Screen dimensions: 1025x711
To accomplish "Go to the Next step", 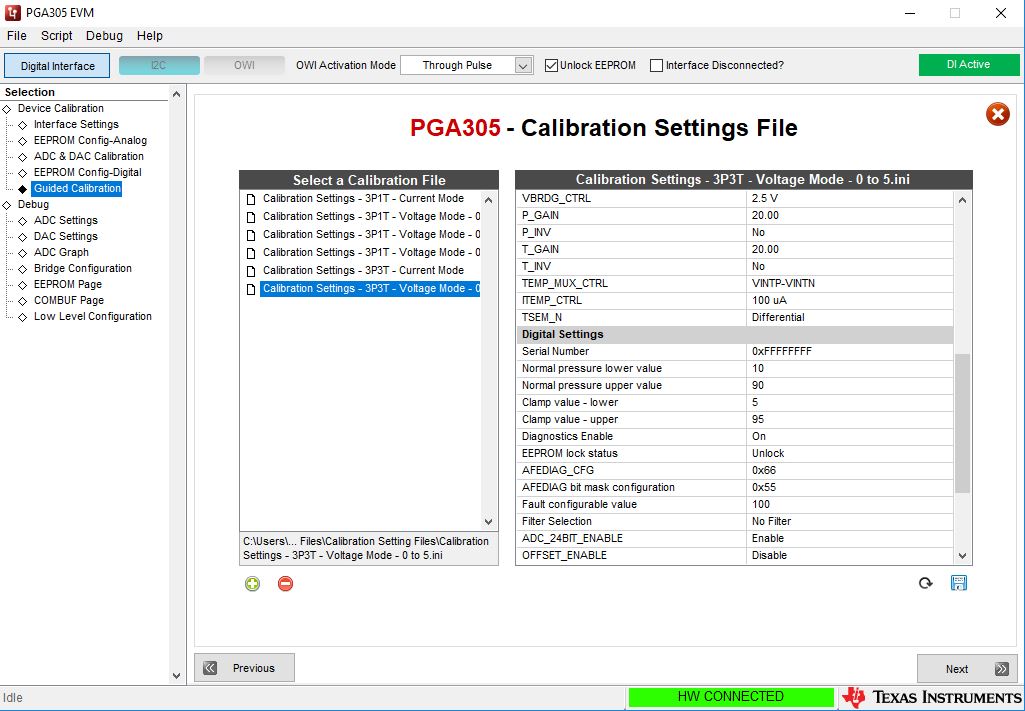I will [967, 669].
